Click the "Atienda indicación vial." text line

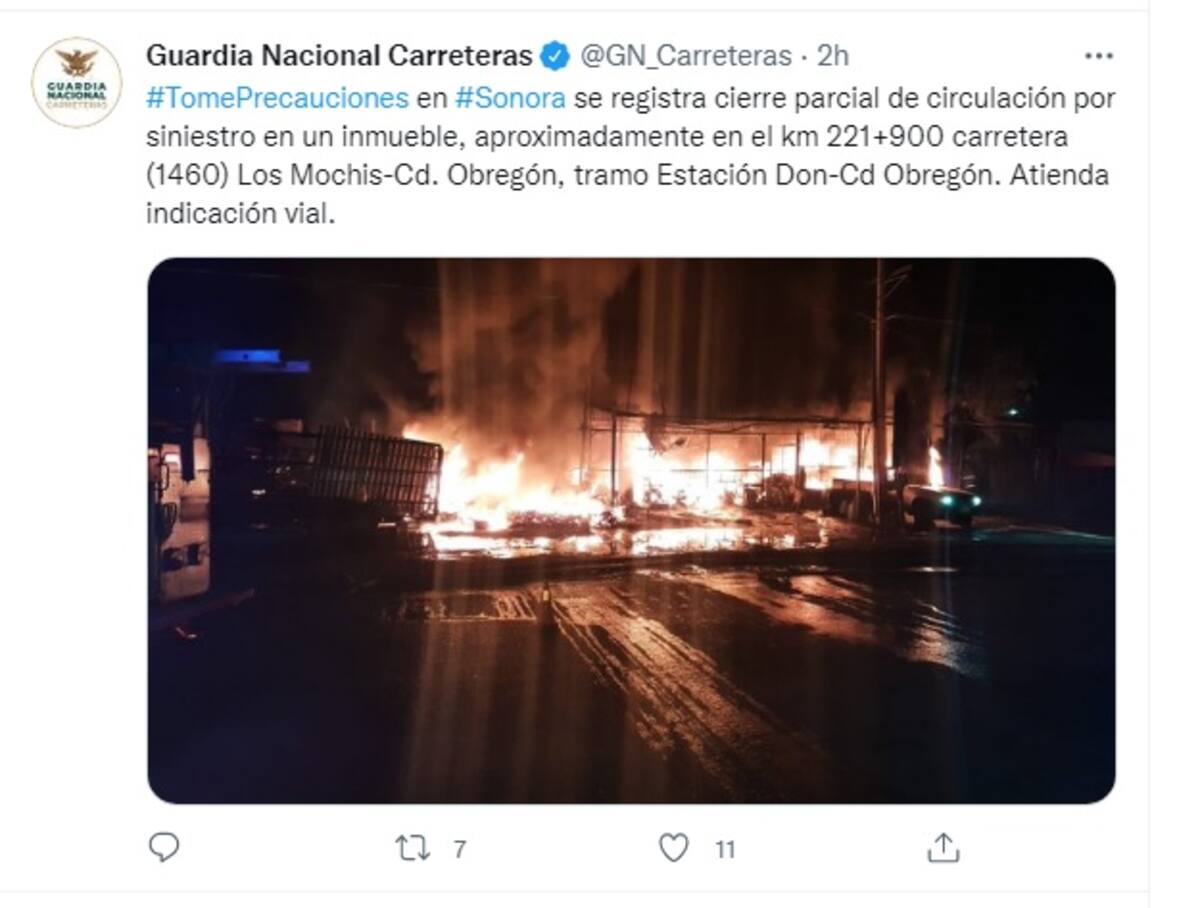pyautogui.click(x=238, y=213)
